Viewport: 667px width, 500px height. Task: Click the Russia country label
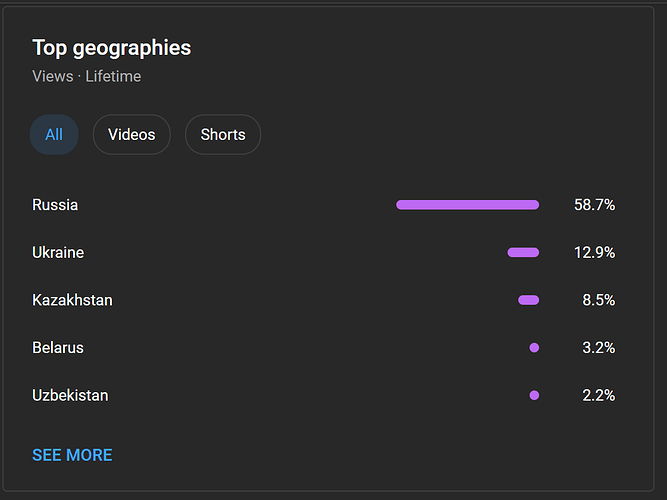pyautogui.click(x=55, y=205)
